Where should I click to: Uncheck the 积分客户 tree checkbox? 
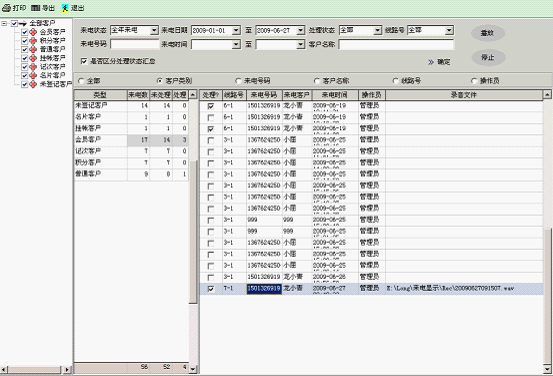[x=24, y=41]
